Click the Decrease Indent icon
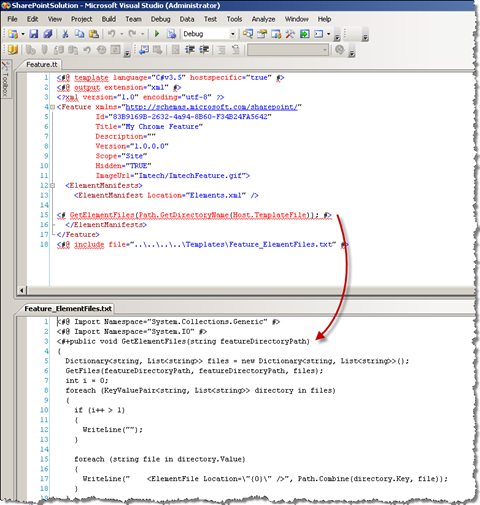 tap(190, 50)
